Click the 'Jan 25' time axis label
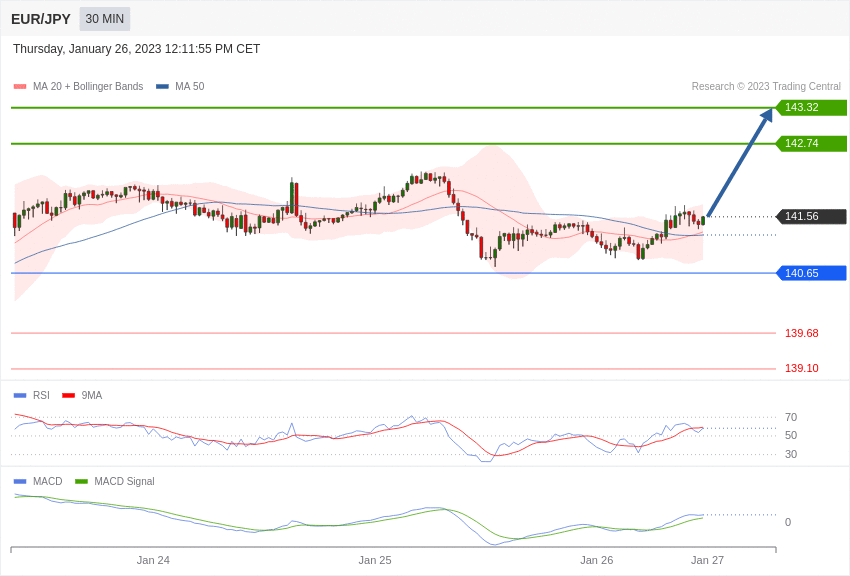Screen dimensions: 850x576 pos(375,560)
